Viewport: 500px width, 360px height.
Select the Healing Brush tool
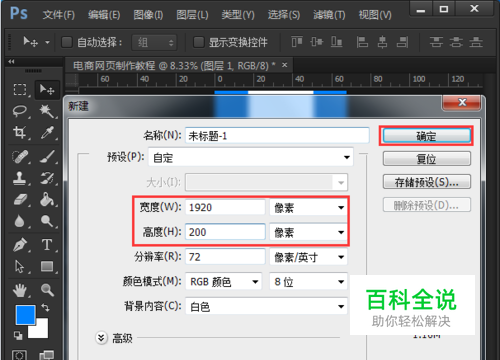20,156
